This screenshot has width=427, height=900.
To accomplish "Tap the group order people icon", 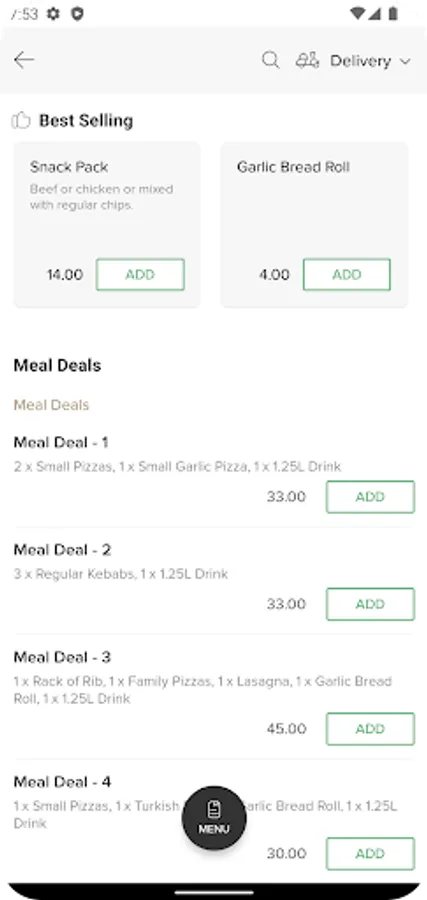I will [x=307, y=60].
